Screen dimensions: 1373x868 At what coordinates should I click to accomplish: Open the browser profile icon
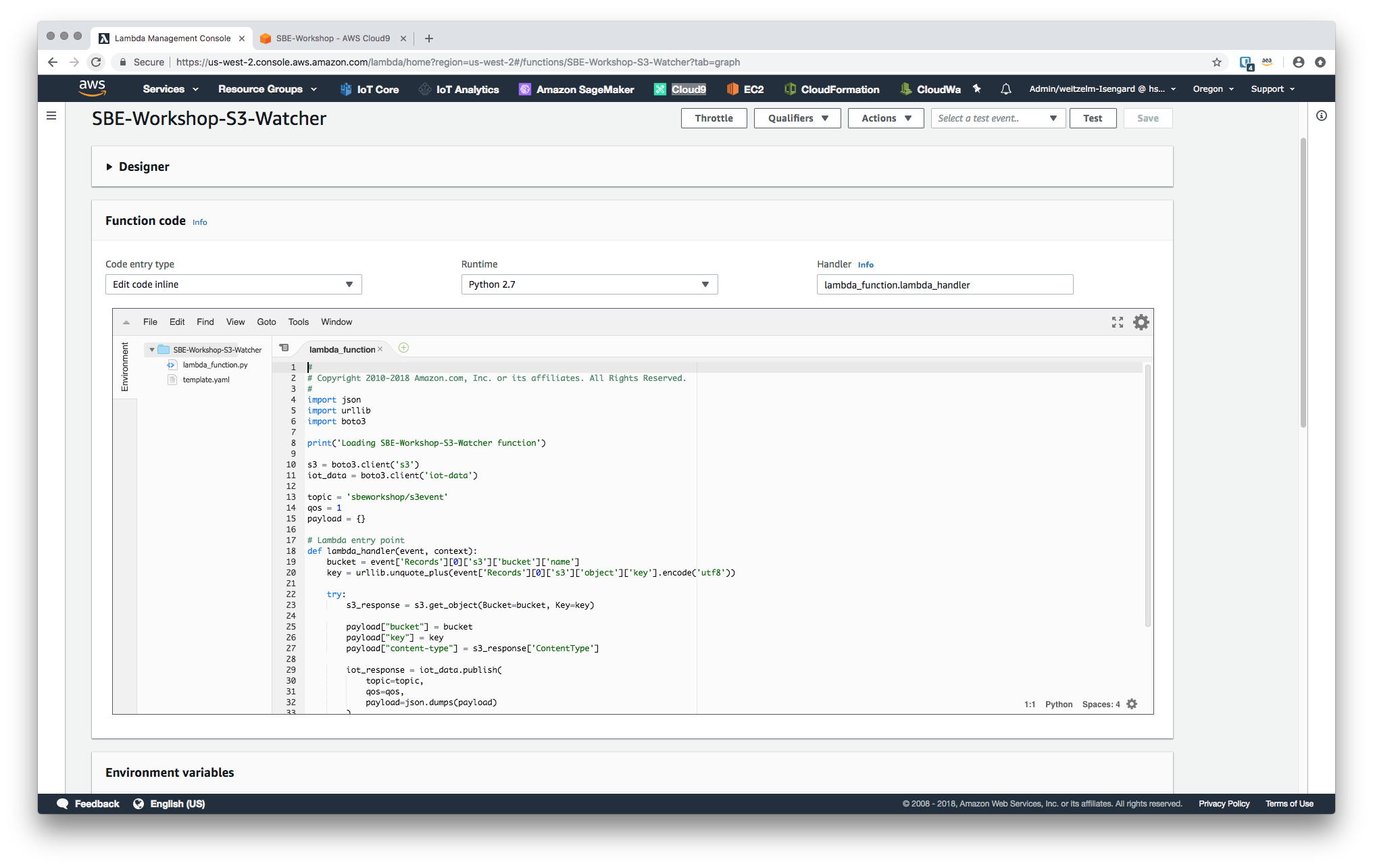click(x=1299, y=62)
